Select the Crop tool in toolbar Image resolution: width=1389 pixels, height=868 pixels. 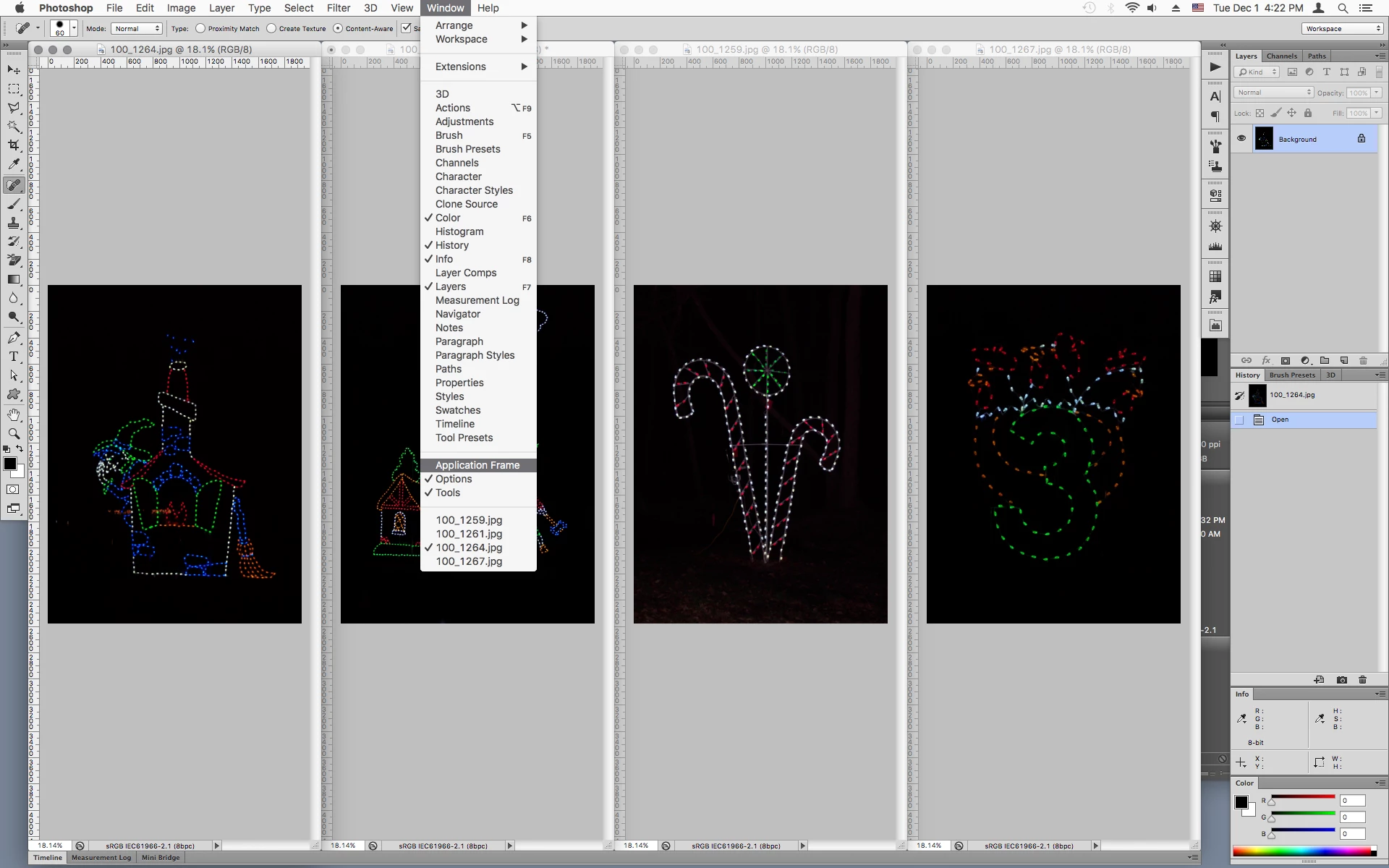(14, 145)
